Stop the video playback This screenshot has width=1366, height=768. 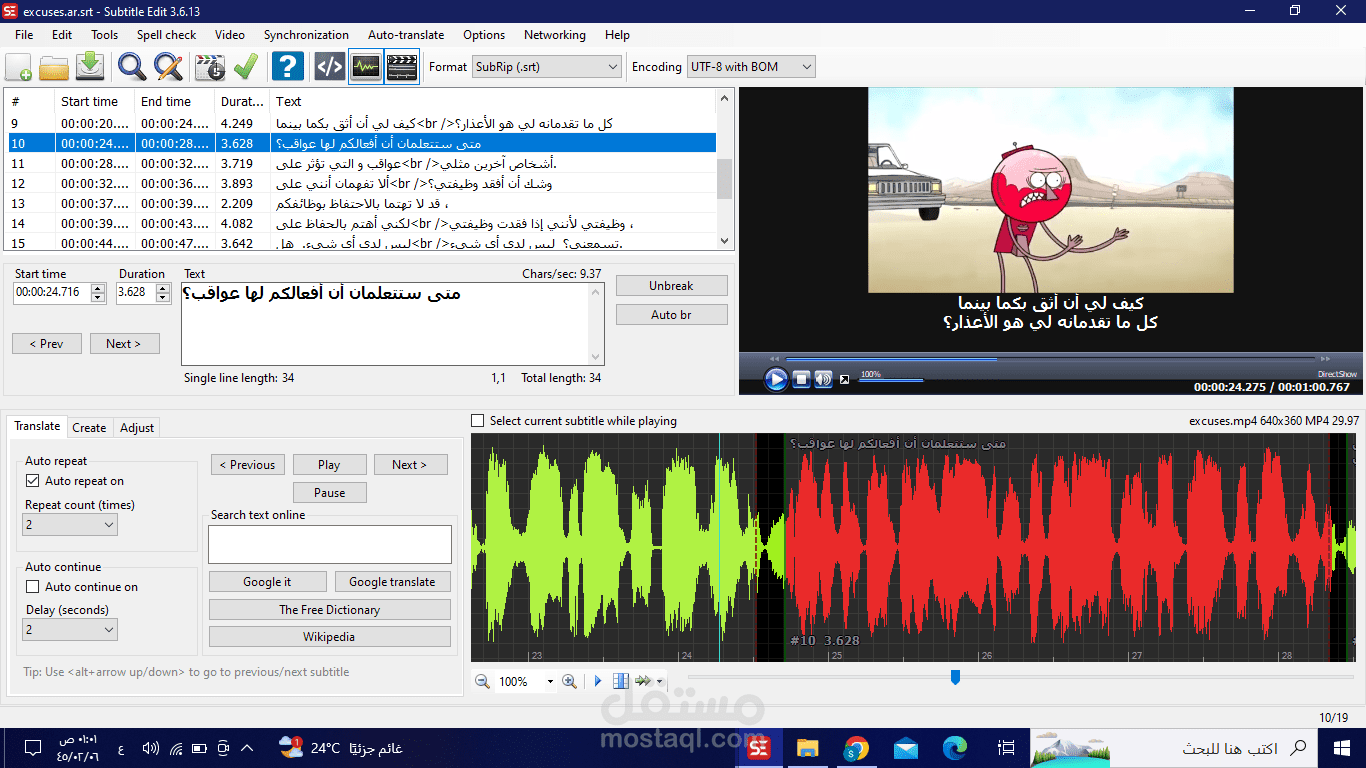[x=801, y=379]
